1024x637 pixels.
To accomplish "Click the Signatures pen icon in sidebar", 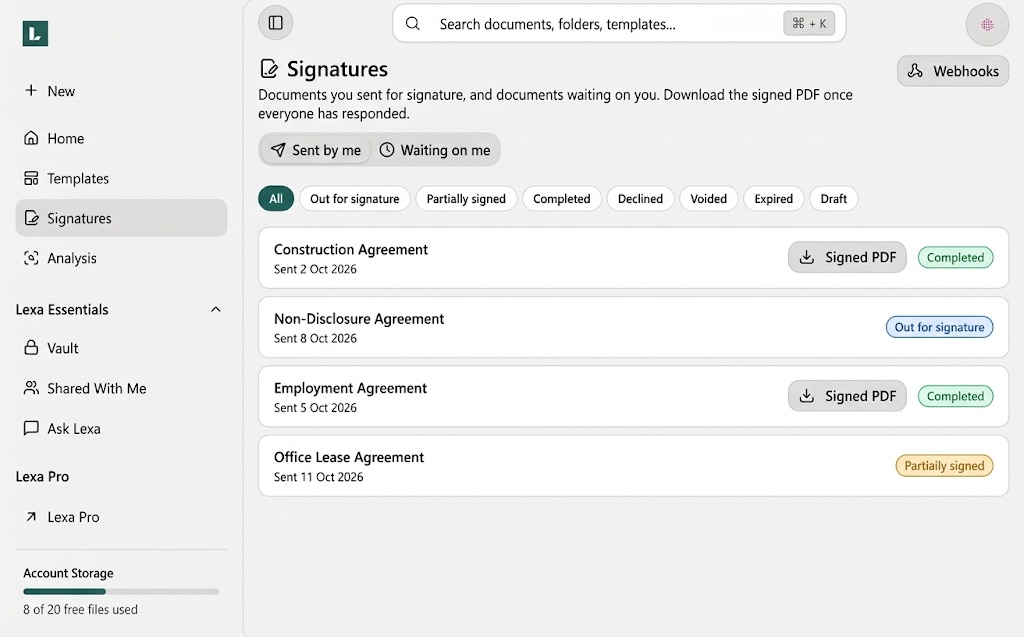I will (31, 218).
